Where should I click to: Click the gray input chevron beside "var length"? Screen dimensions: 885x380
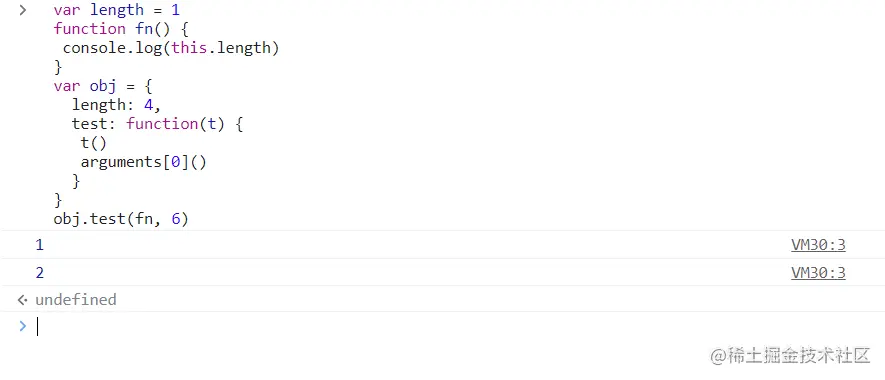tap(23, 10)
